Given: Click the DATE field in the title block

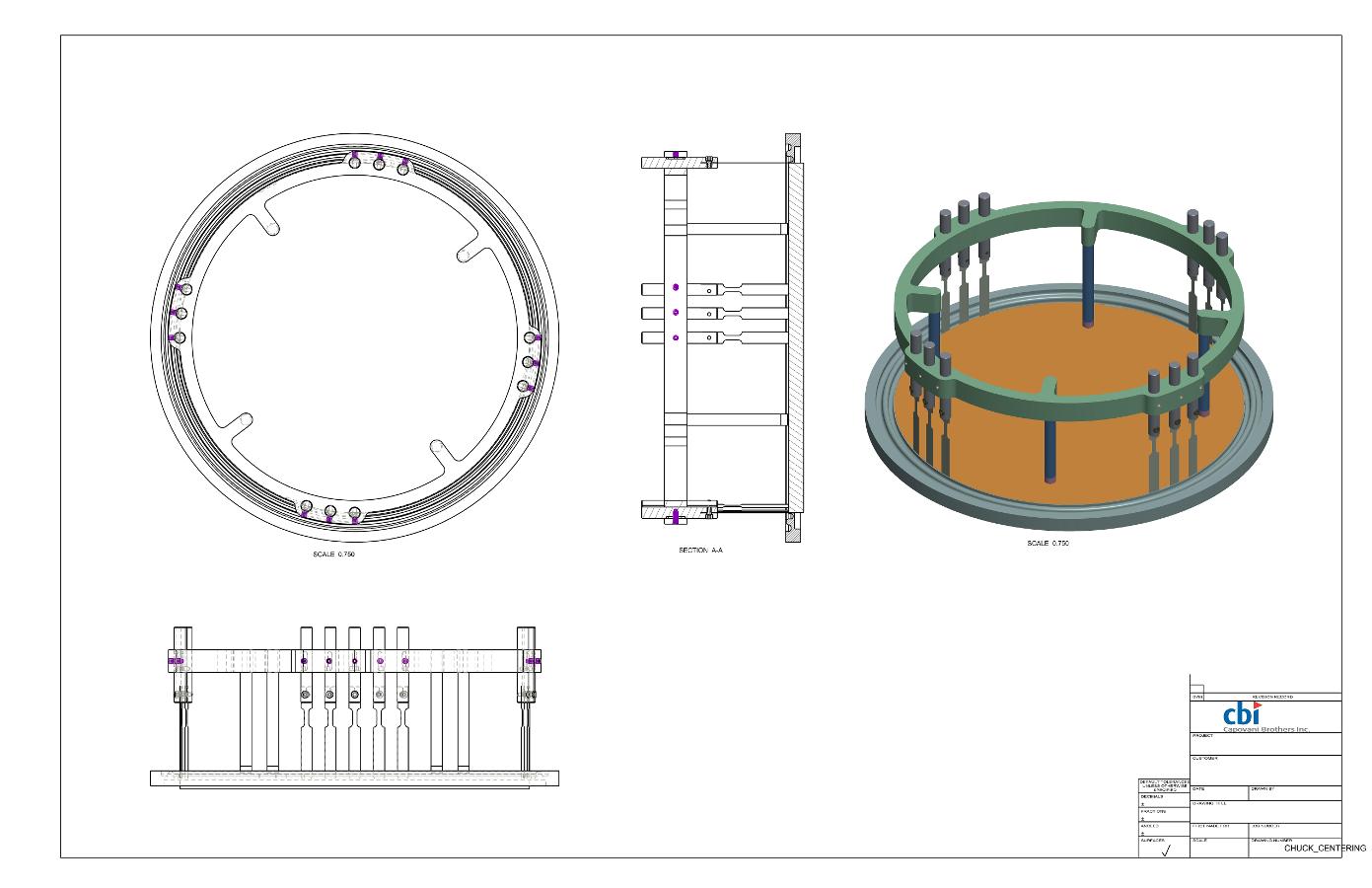Looking at the screenshot, I should 1219,793.
